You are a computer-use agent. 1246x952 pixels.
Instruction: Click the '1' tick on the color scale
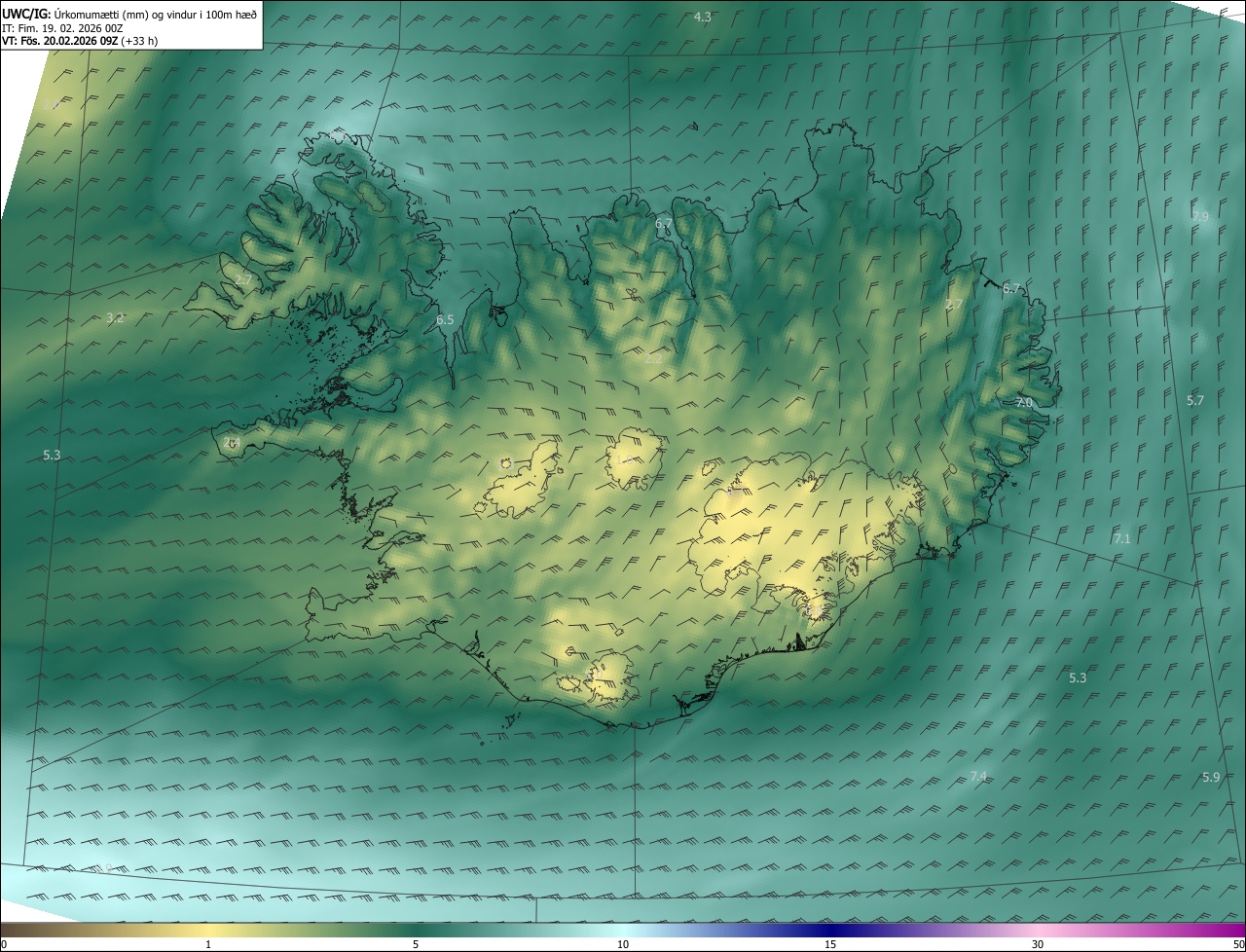tap(208, 944)
